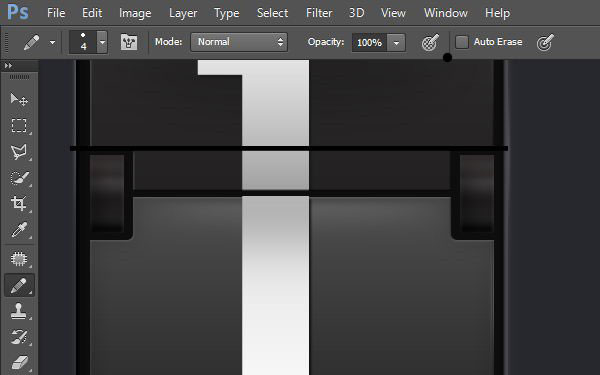Open the Window menu
Screen dimensions: 600x375
(x=445, y=13)
